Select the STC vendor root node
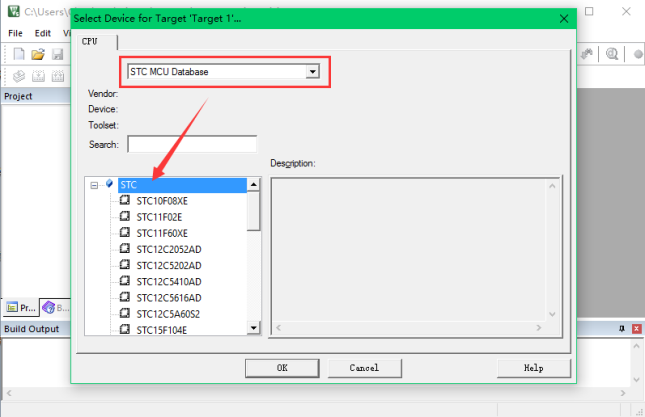 pyautogui.click(x=182, y=185)
